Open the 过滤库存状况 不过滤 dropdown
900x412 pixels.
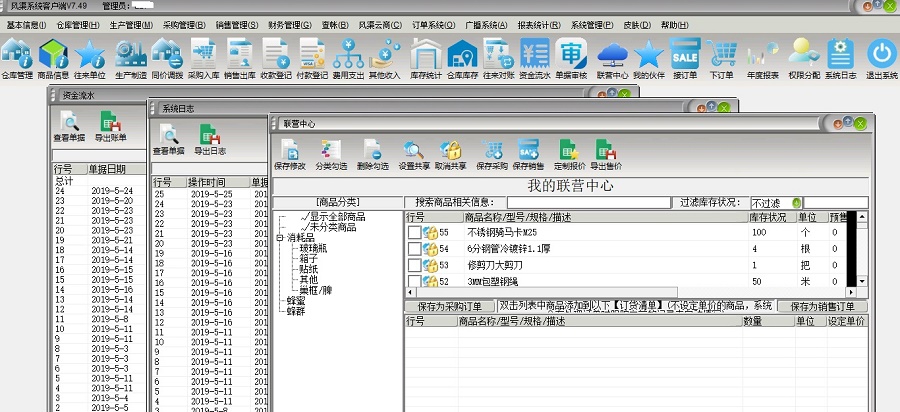[x=796, y=203]
